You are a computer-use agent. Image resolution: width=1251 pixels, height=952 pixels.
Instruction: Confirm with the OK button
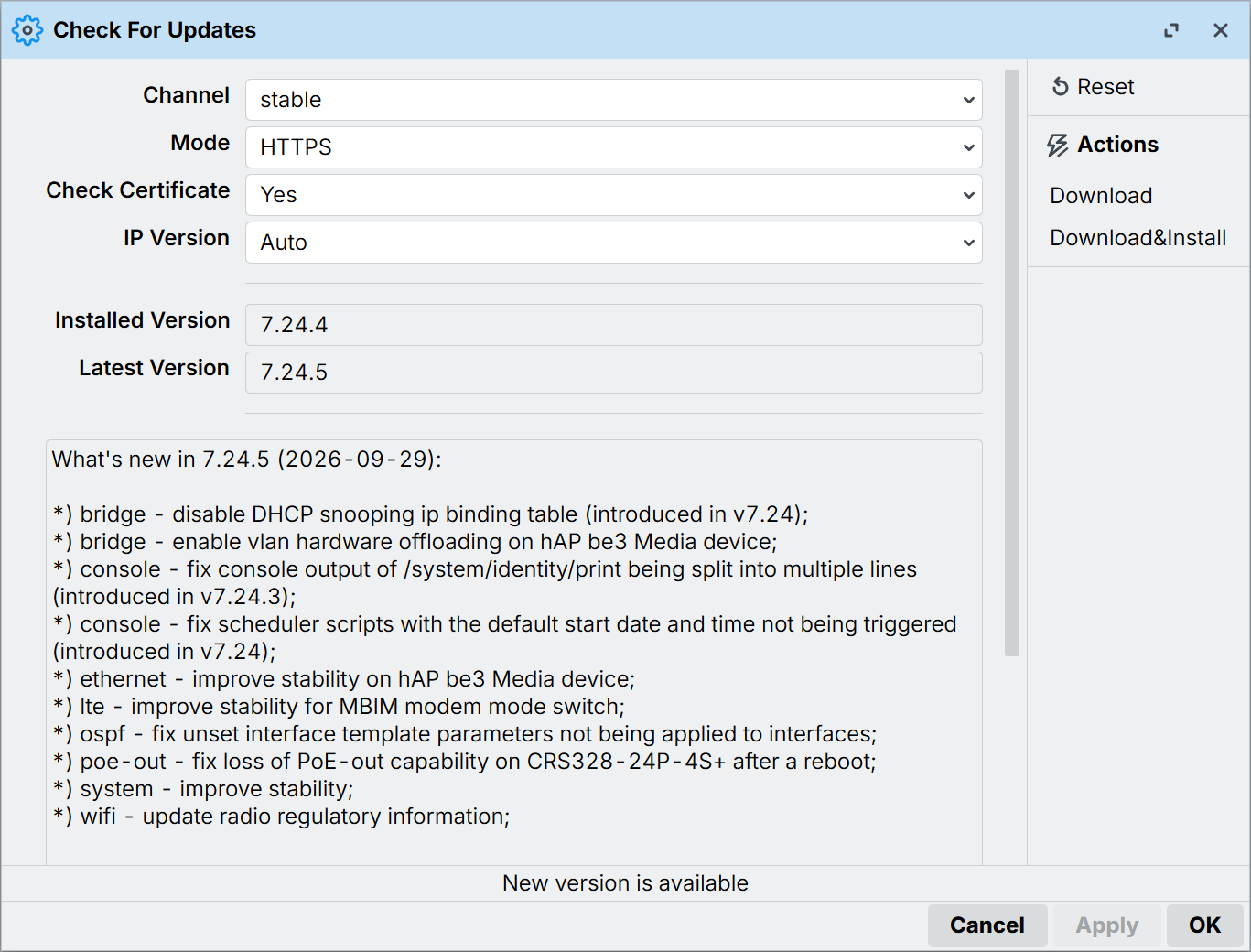tap(1204, 925)
